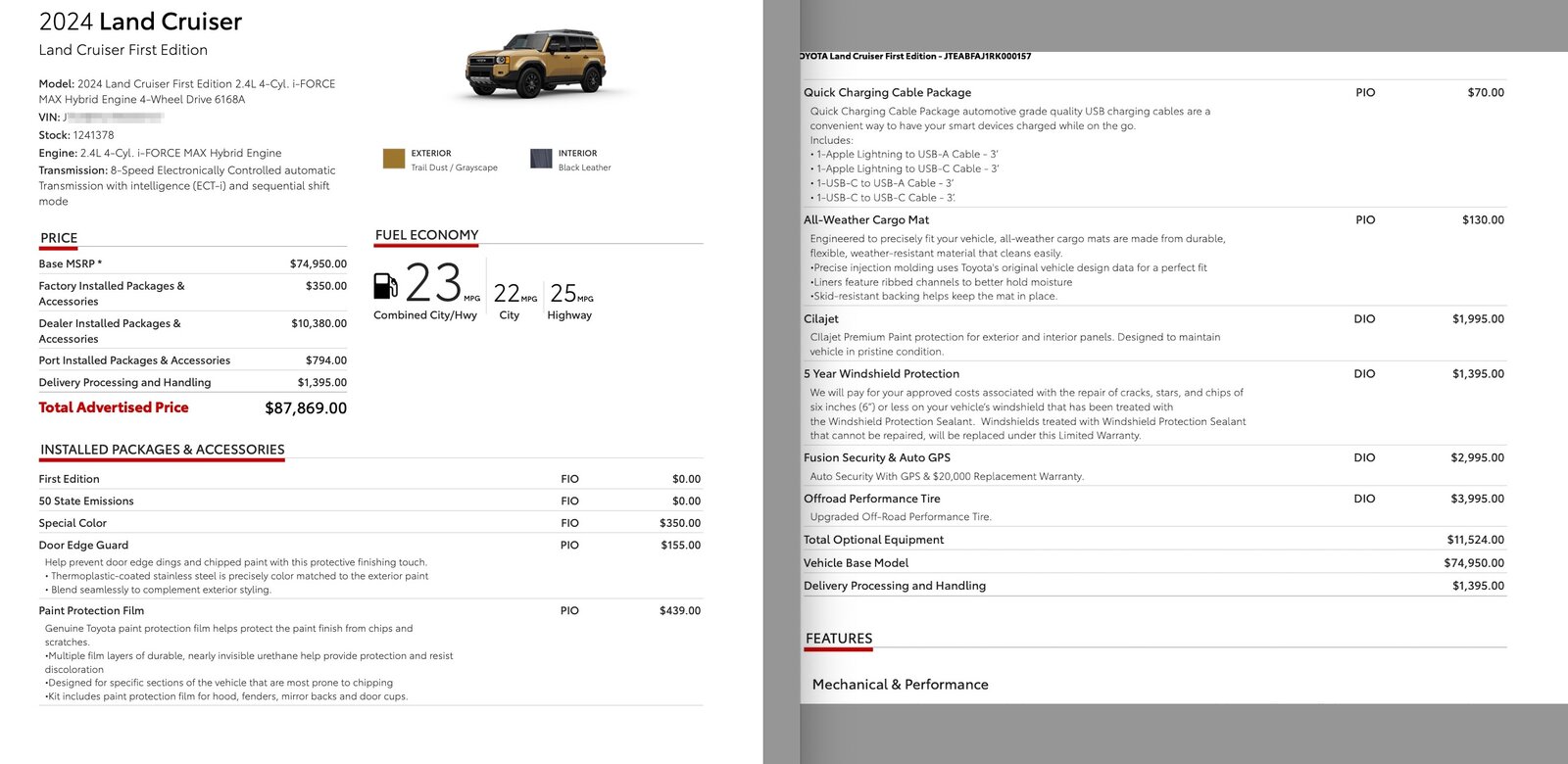1568x764 pixels.
Task: Click 'Offroad Performance Tire' item
Action: 872,499
